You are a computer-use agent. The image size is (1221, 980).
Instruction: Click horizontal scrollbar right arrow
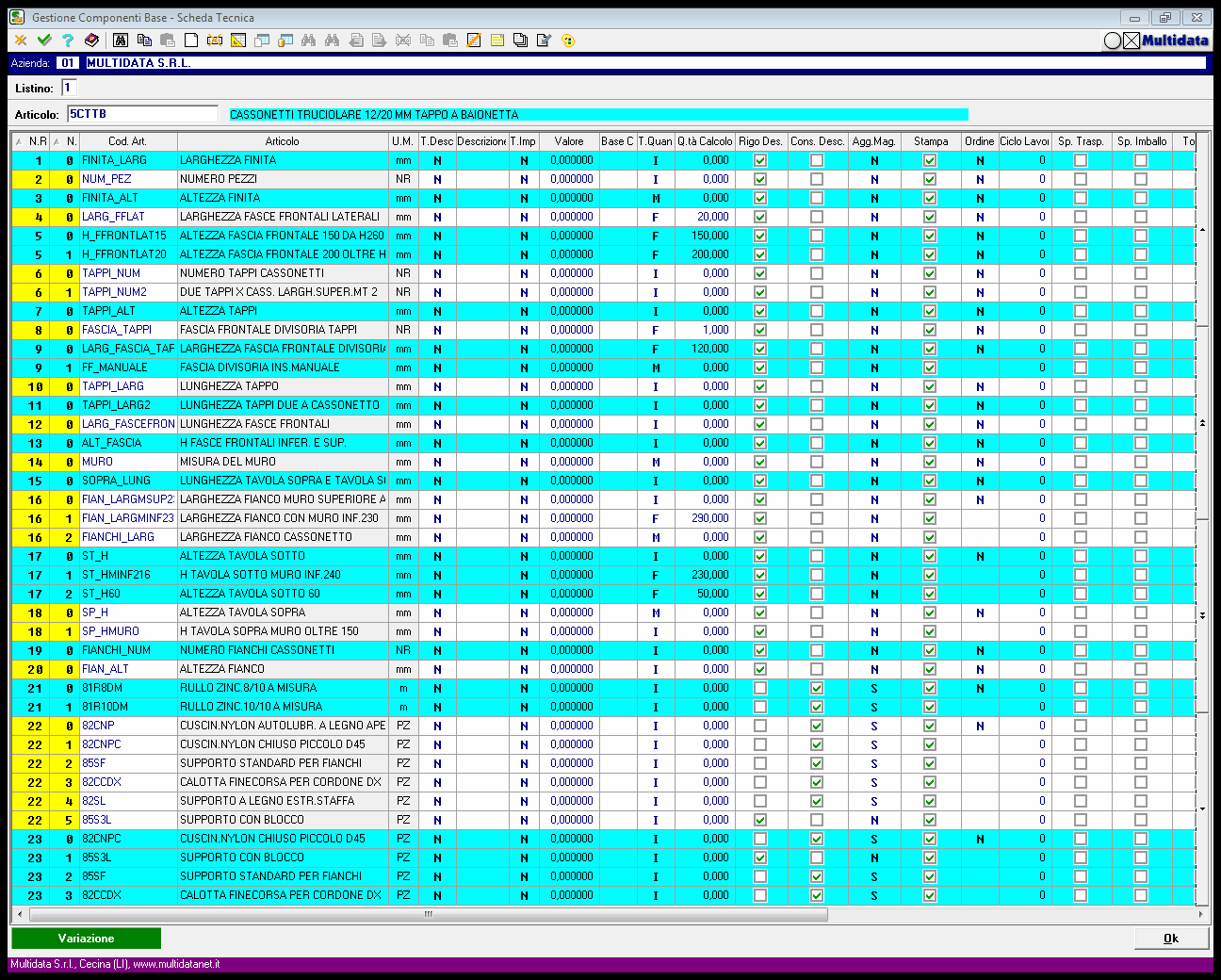pyautogui.click(x=1200, y=914)
